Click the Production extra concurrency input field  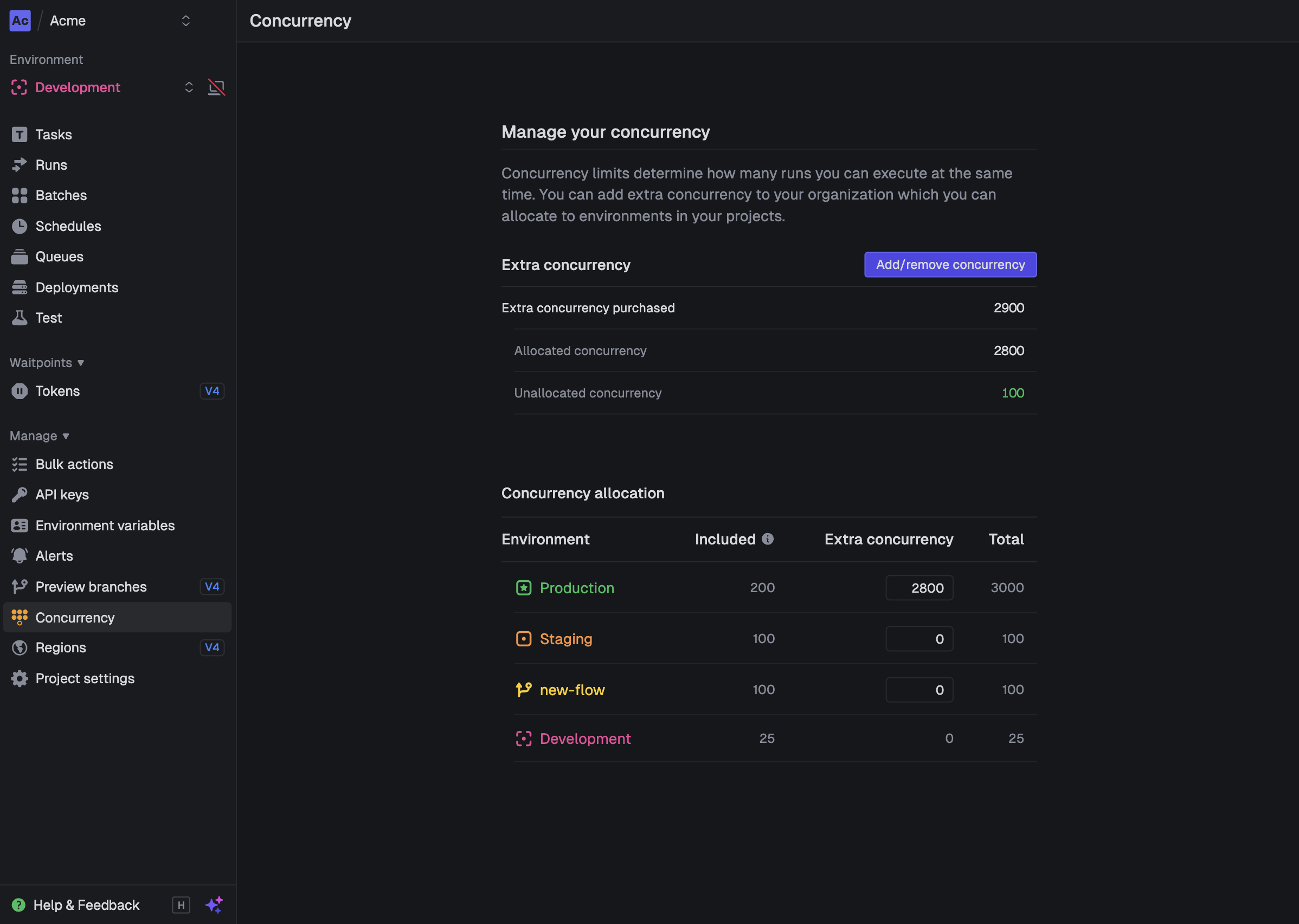click(919, 588)
